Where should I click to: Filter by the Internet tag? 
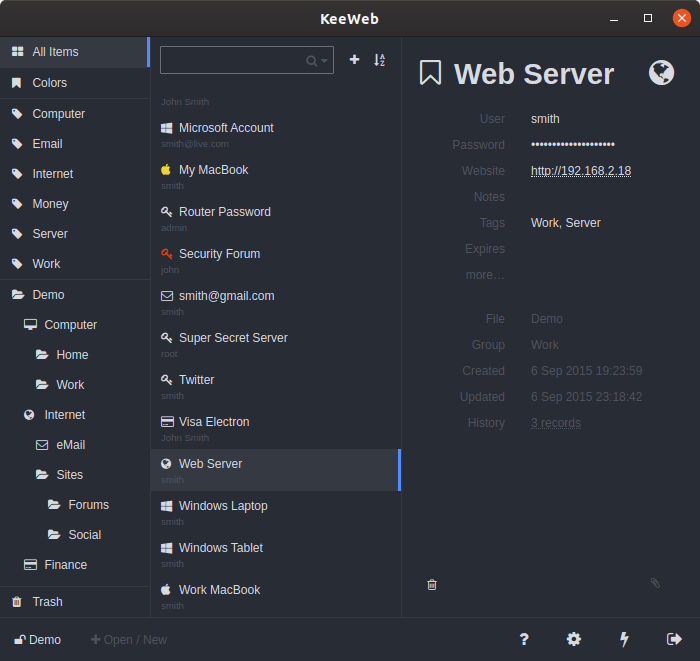(x=75, y=174)
